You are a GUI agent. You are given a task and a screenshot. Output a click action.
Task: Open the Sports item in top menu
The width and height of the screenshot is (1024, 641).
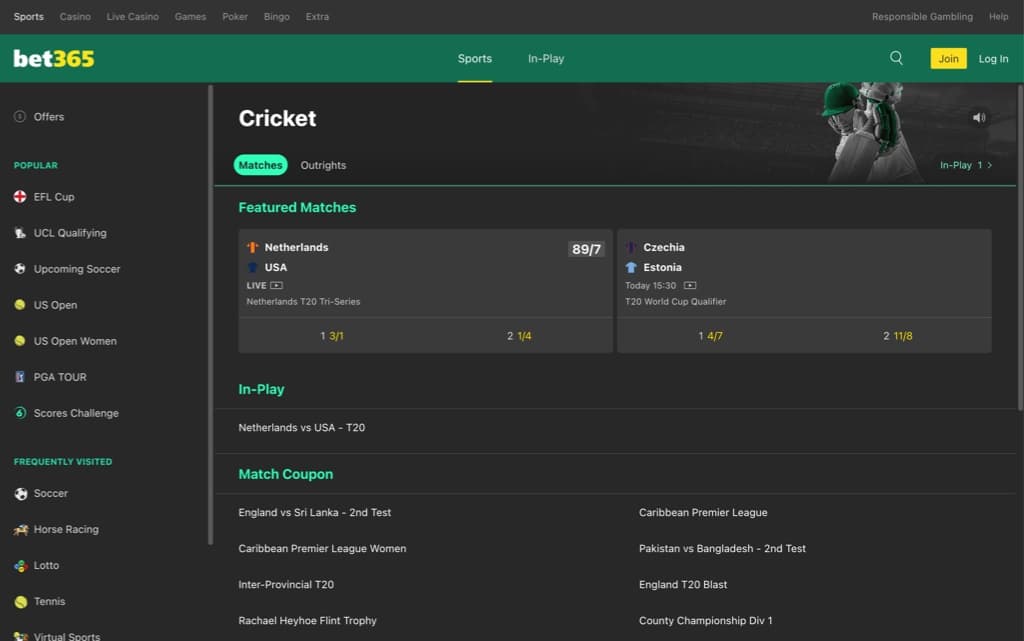tap(29, 16)
